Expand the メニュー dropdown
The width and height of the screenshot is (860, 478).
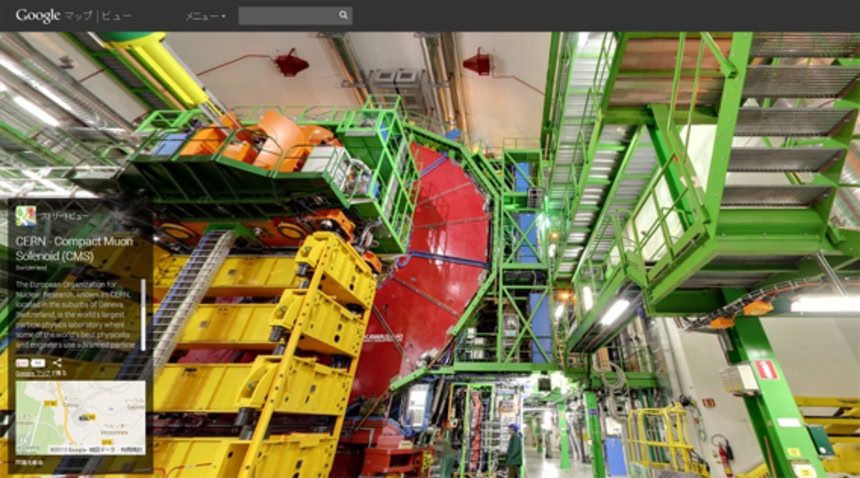(205, 16)
